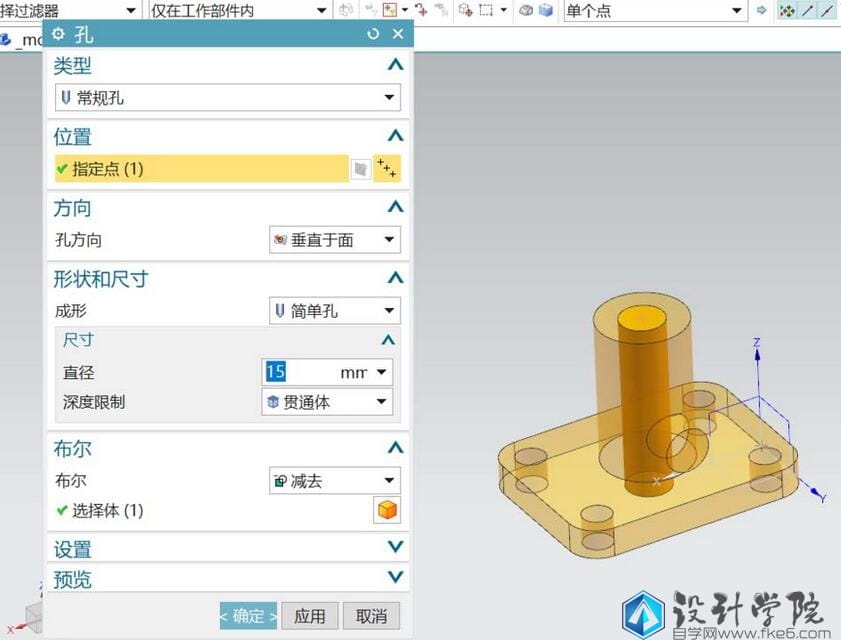Click the selection priority icon with orange frame
This screenshot has width=841, height=640.
pos(390,10)
